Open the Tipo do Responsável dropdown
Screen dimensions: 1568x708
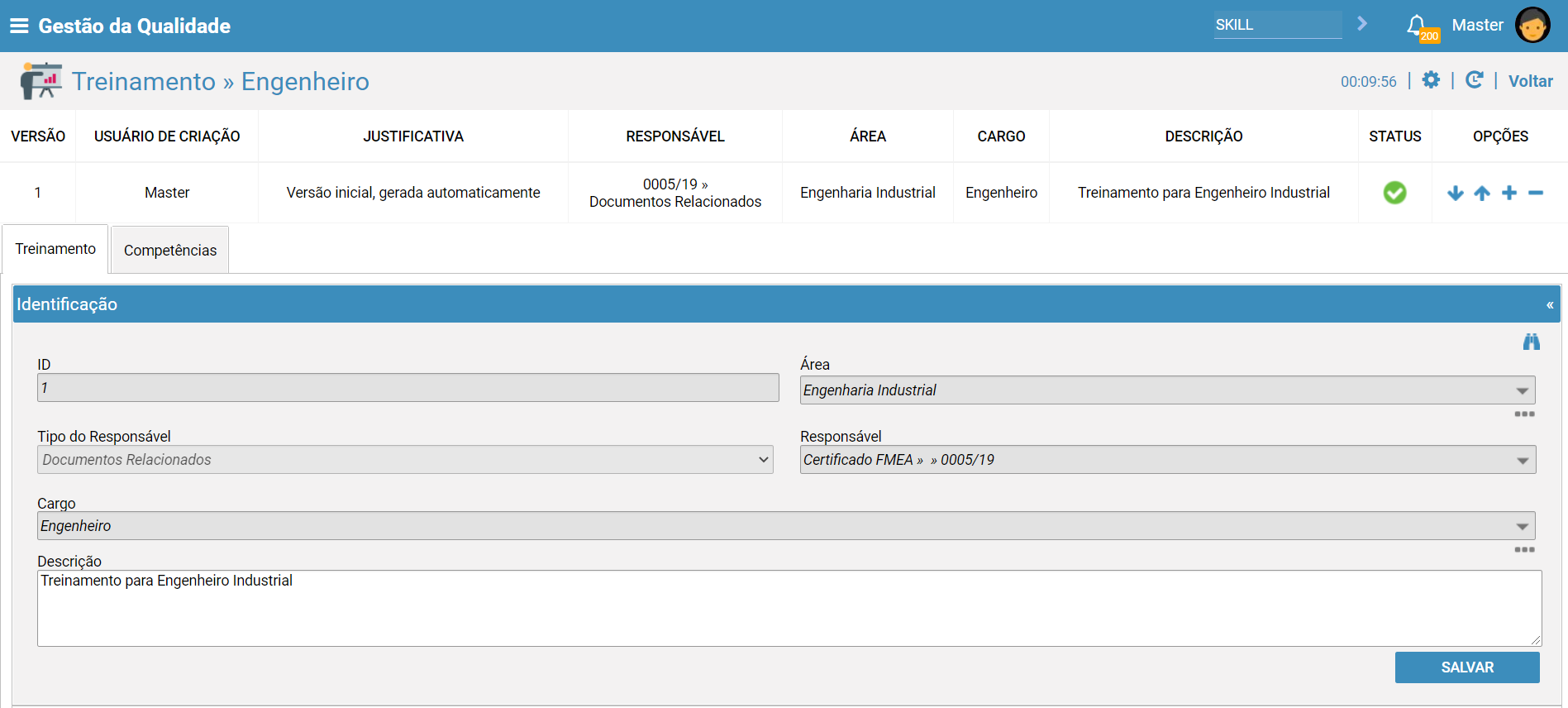[405, 460]
